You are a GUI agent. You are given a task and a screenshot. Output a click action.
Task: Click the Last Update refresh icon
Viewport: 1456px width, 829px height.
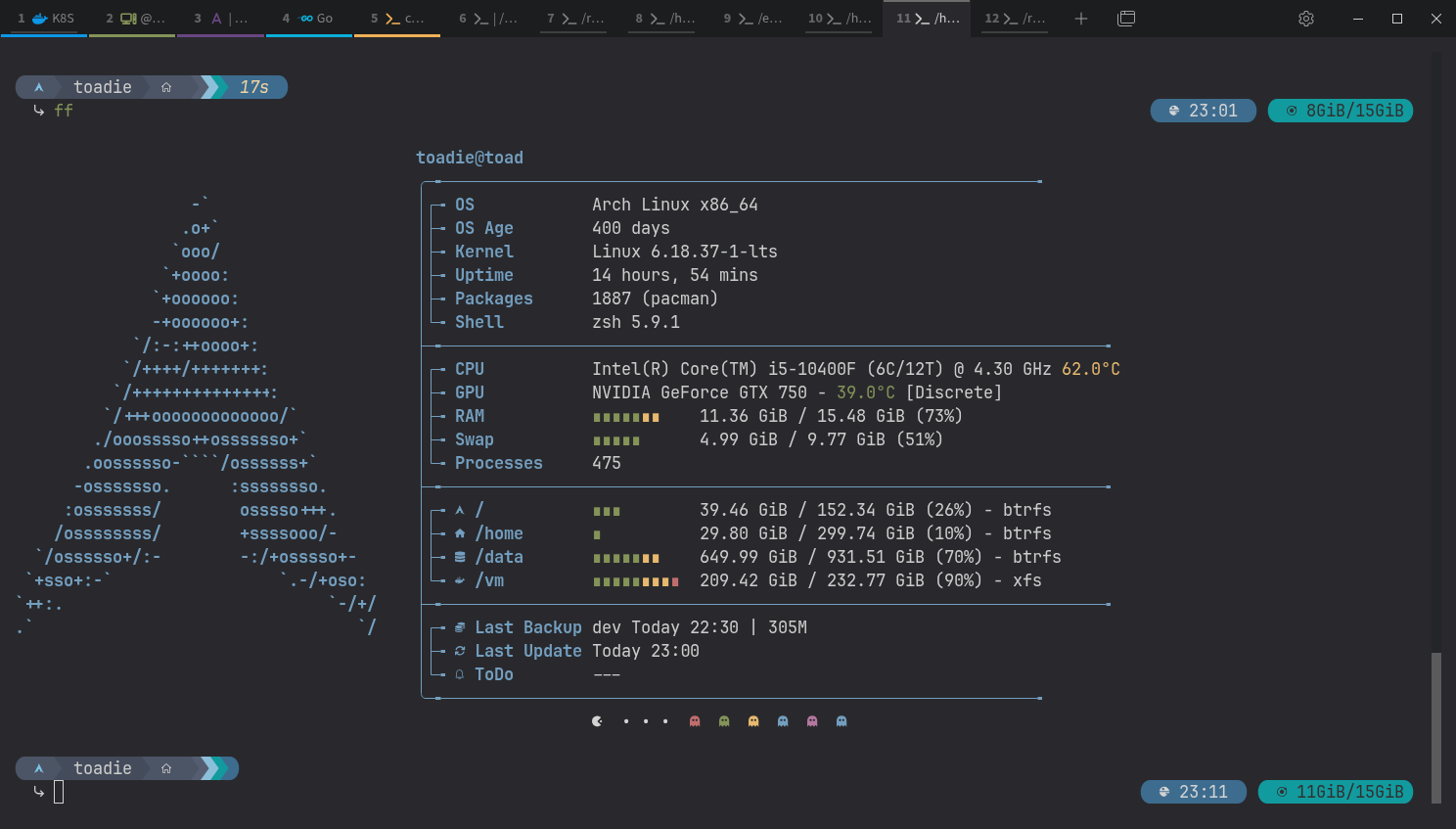tap(460, 651)
